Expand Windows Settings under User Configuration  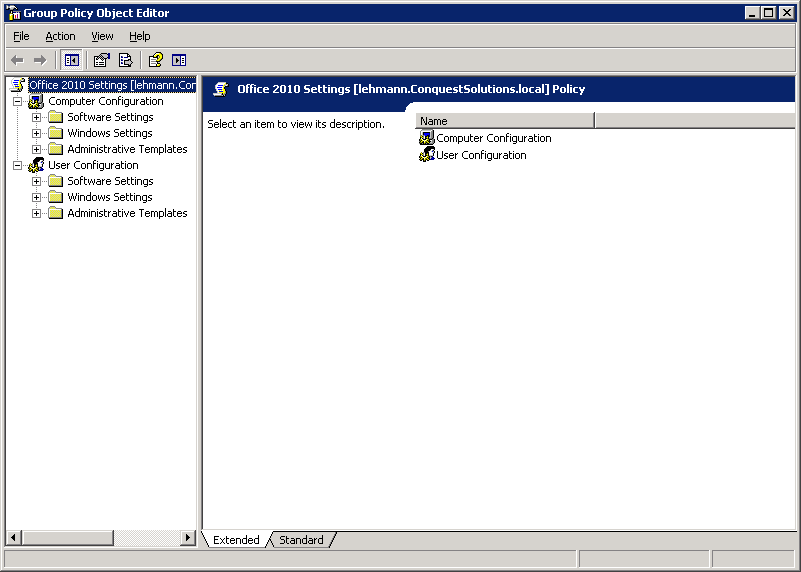point(36,197)
